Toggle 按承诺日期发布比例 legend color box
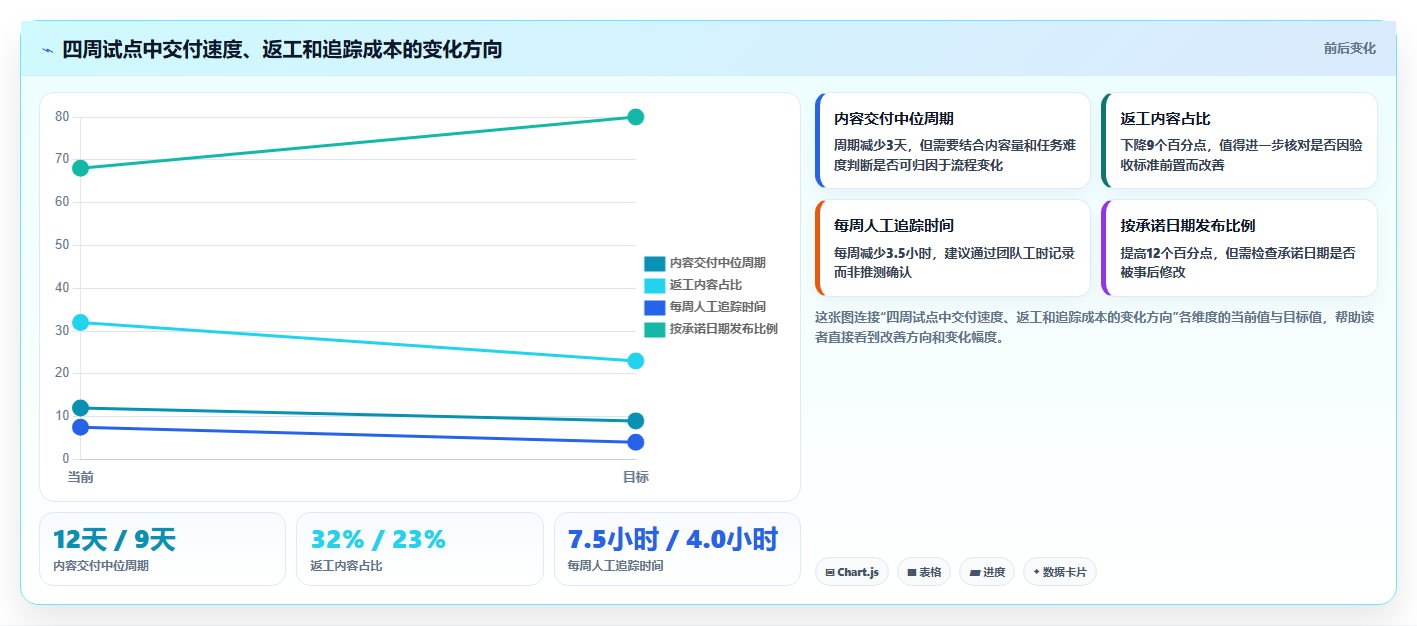 click(x=654, y=329)
